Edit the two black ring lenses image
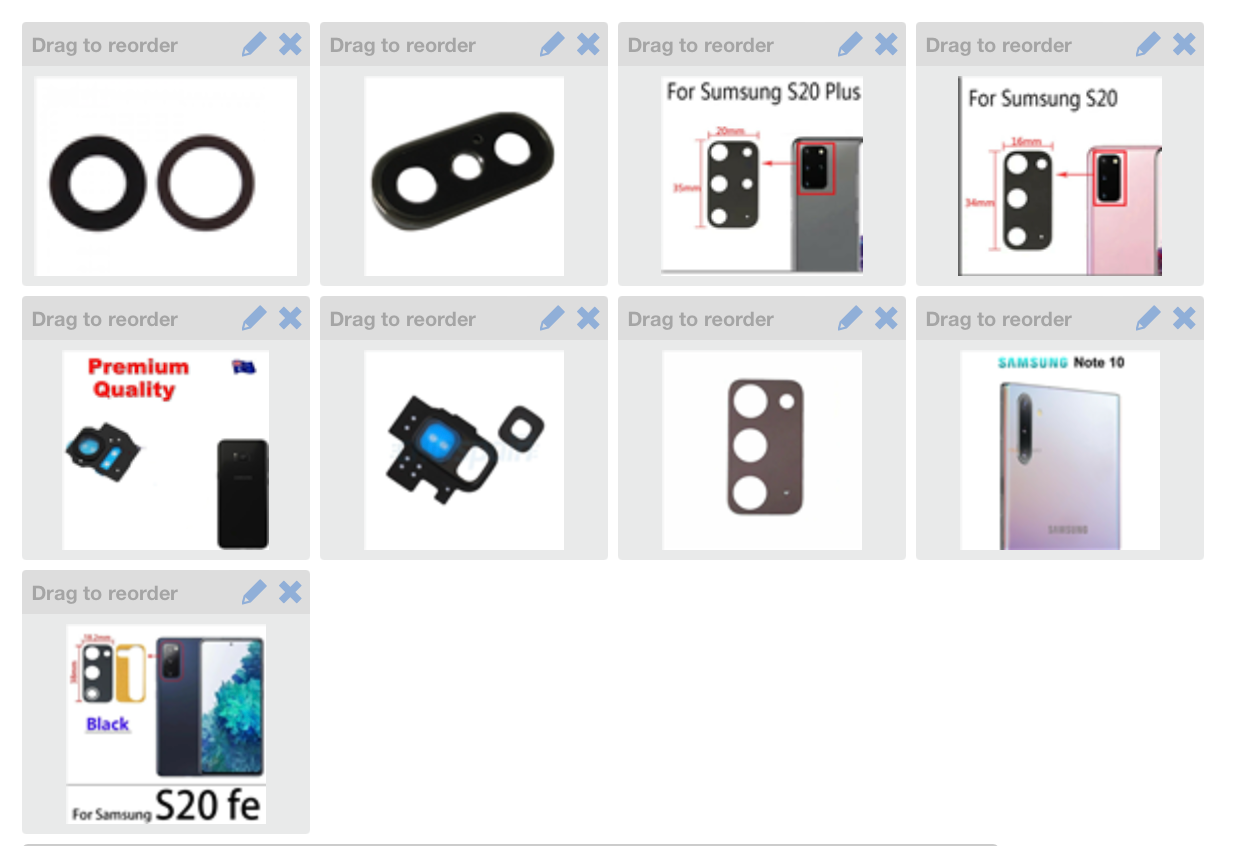Screen dimensions: 1254x846 coord(254,44)
